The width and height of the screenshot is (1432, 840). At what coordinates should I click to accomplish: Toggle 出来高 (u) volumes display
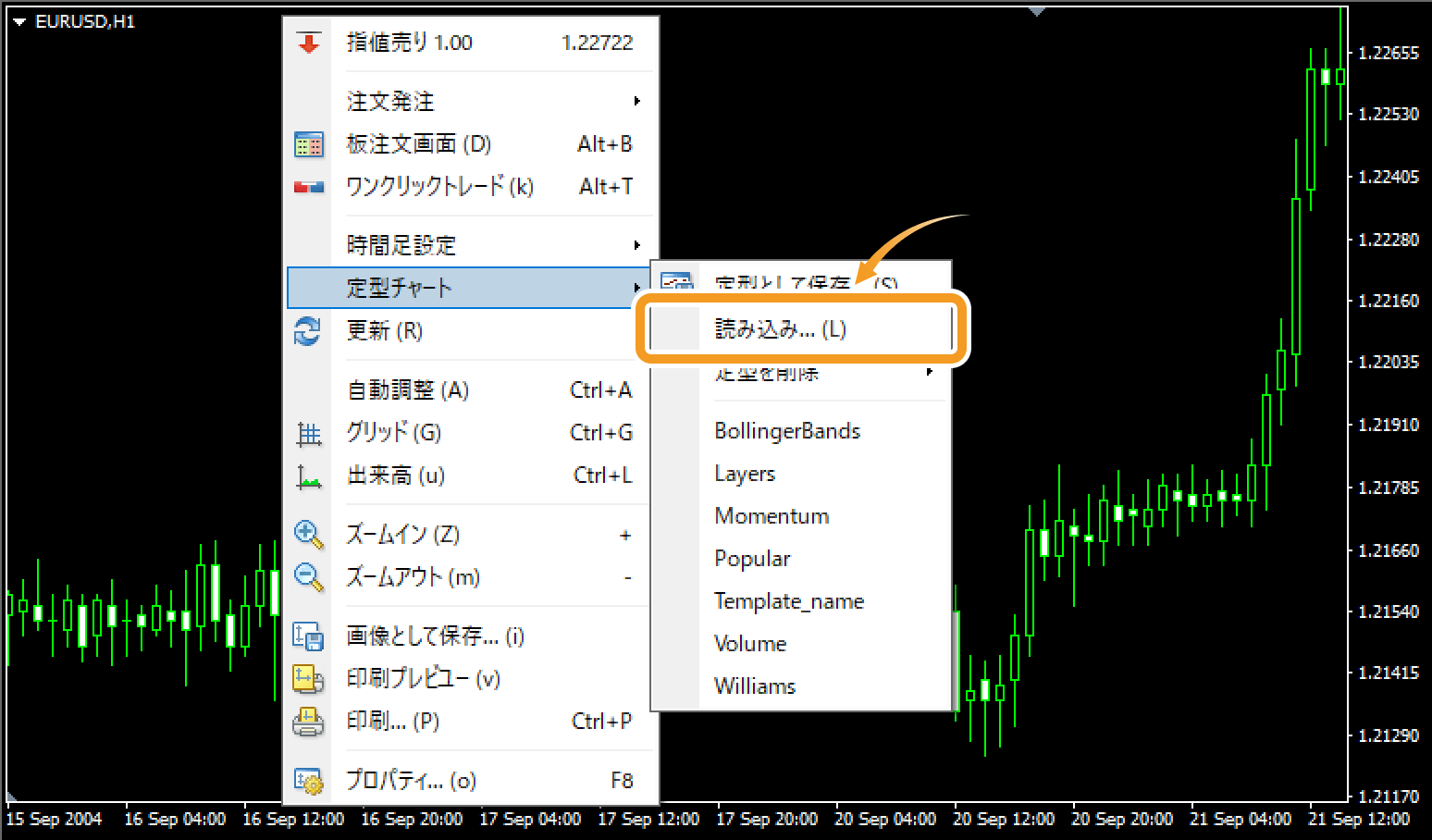click(472, 476)
